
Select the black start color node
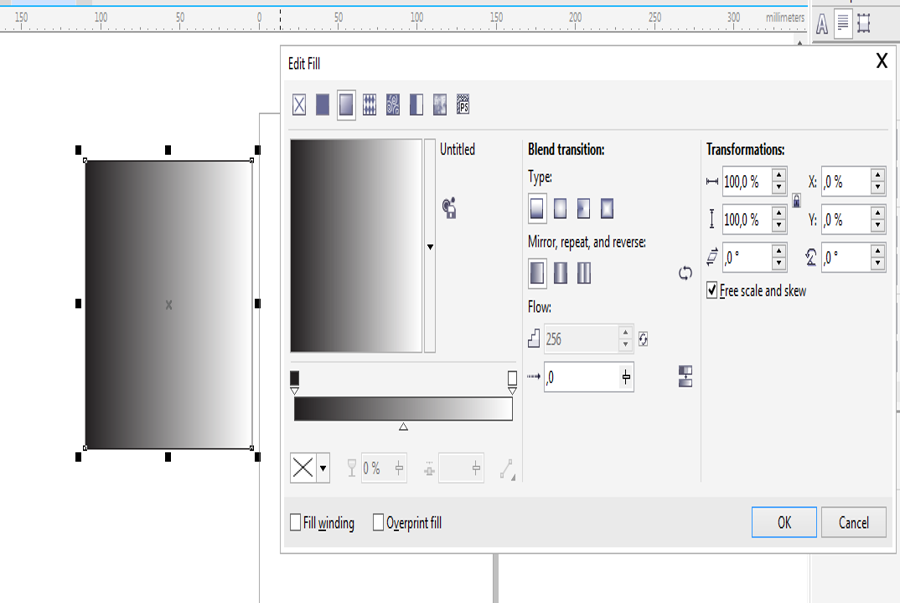[x=294, y=382]
